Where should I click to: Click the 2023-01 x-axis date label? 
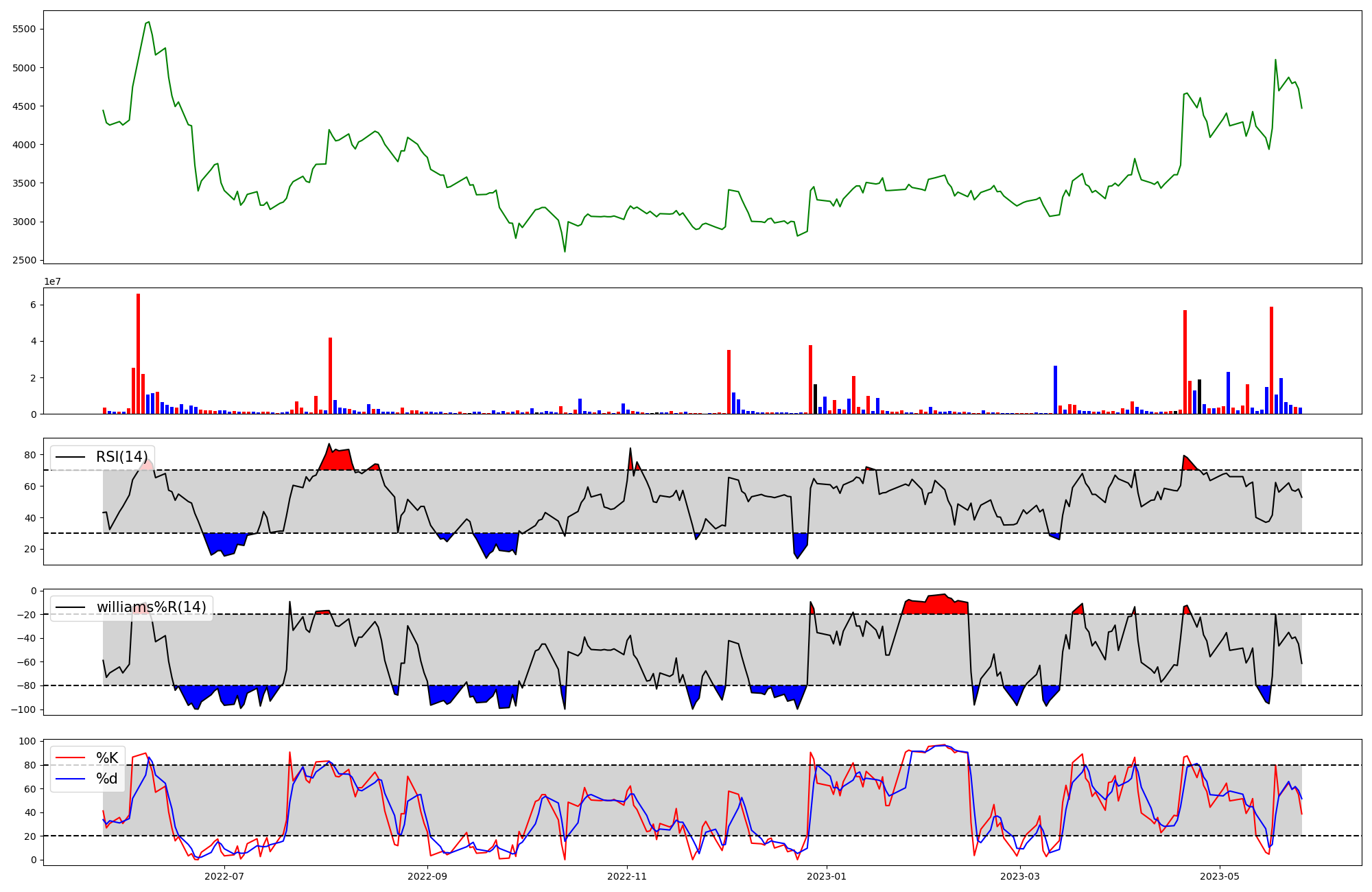(827, 876)
